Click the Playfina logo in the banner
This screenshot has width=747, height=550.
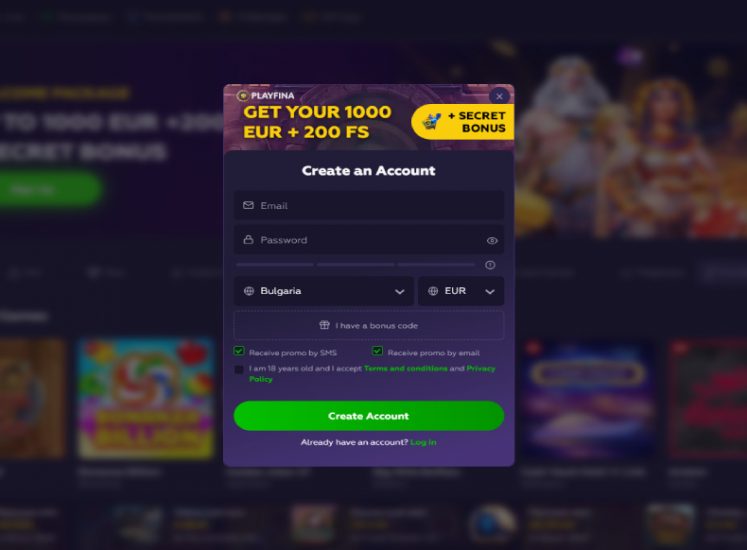click(266, 96)
